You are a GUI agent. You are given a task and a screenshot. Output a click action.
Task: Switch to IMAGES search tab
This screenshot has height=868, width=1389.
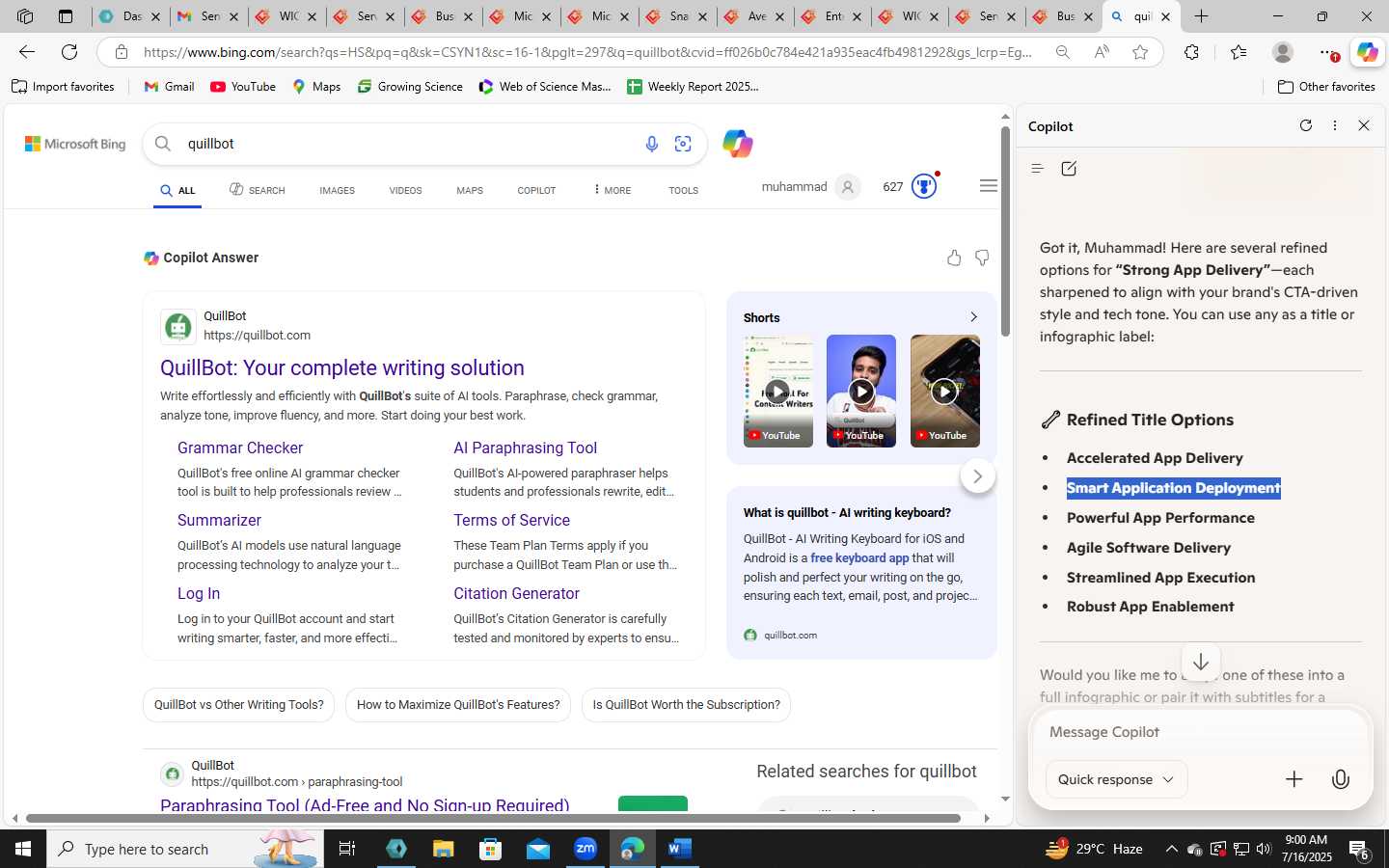tap(337, 190)
